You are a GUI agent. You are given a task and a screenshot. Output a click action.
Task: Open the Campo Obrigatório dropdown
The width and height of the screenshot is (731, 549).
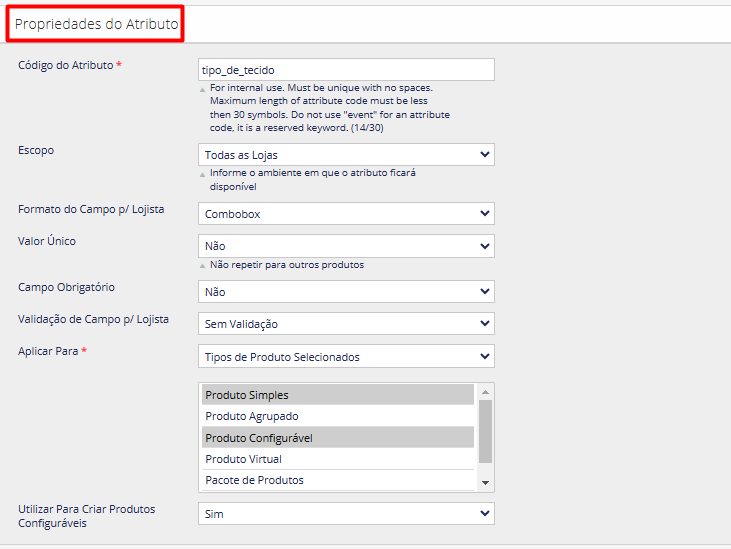click(x=346, y=292)
